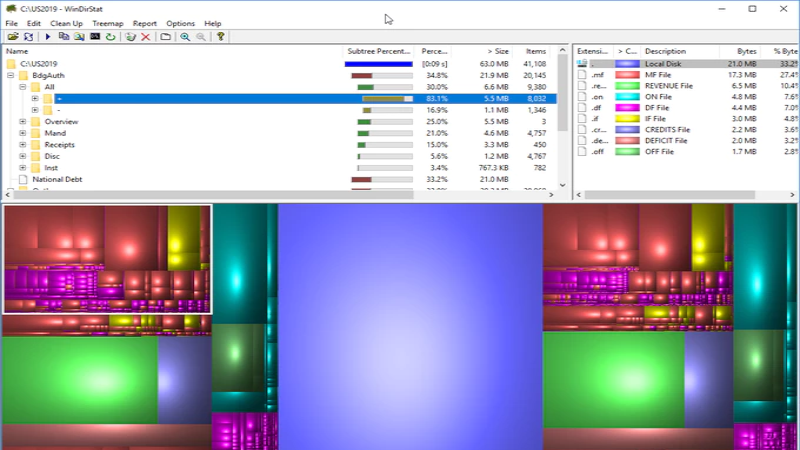Sort by the Bytes column header
Viewport: 800px width, 450px height.
coord(746,51)
